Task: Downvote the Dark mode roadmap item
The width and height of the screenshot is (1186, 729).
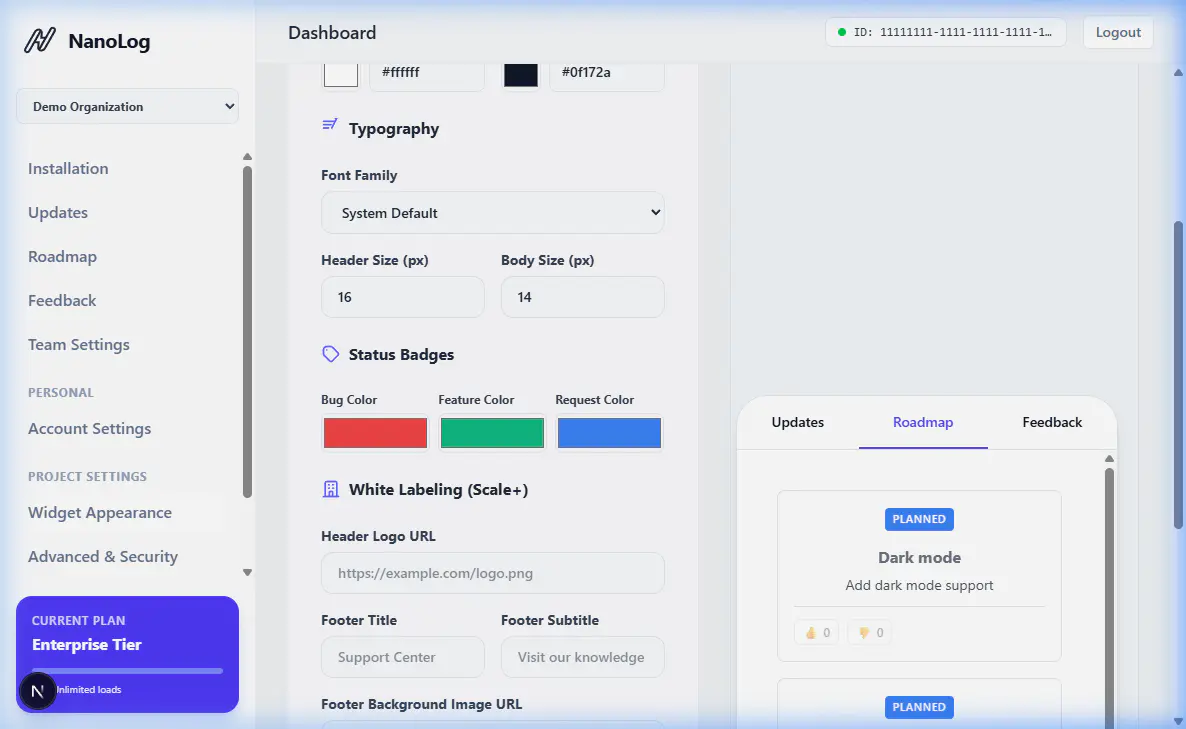Action: (x=870, y=633)
